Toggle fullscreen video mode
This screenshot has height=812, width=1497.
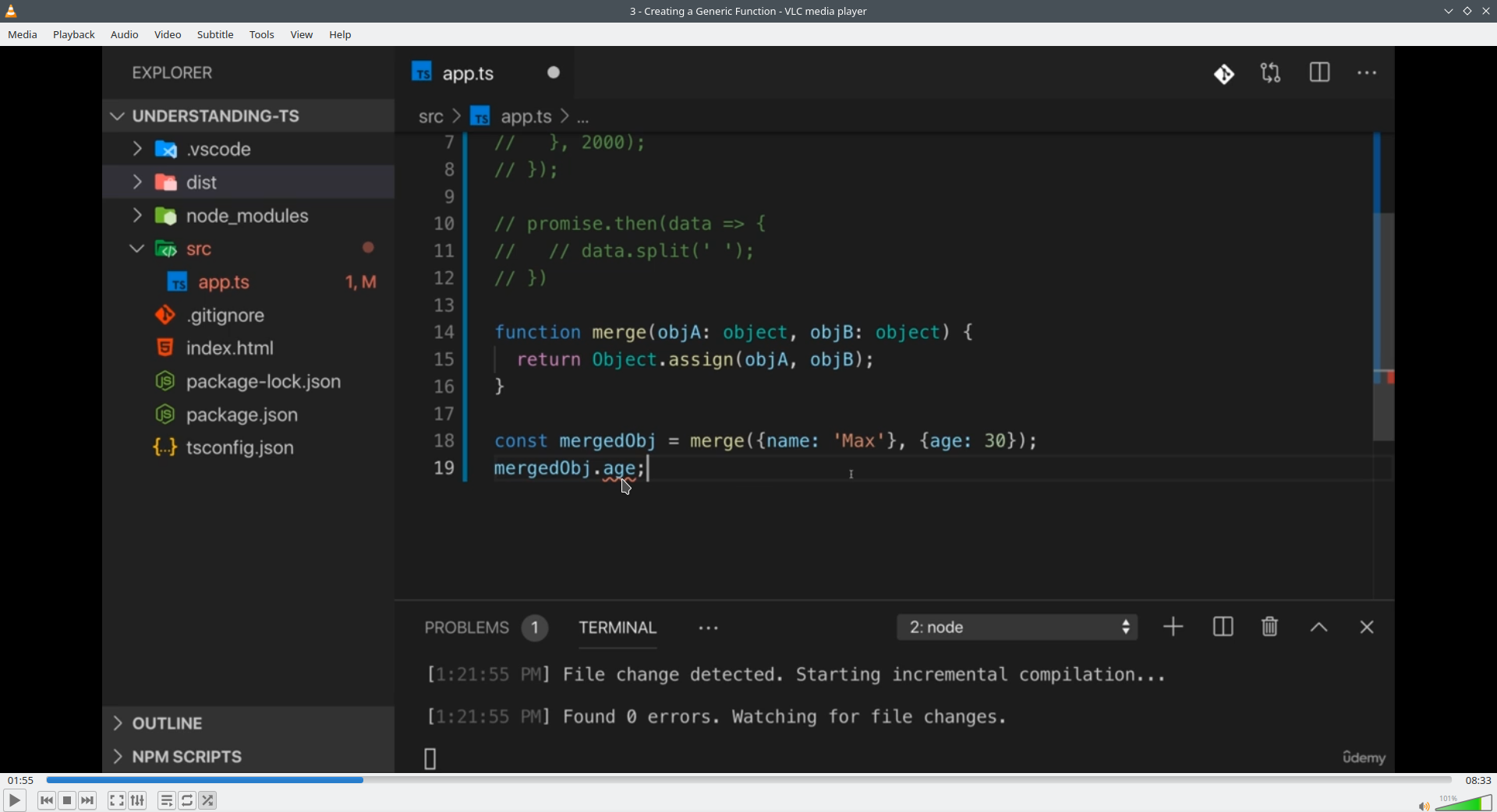coord(117,800)
